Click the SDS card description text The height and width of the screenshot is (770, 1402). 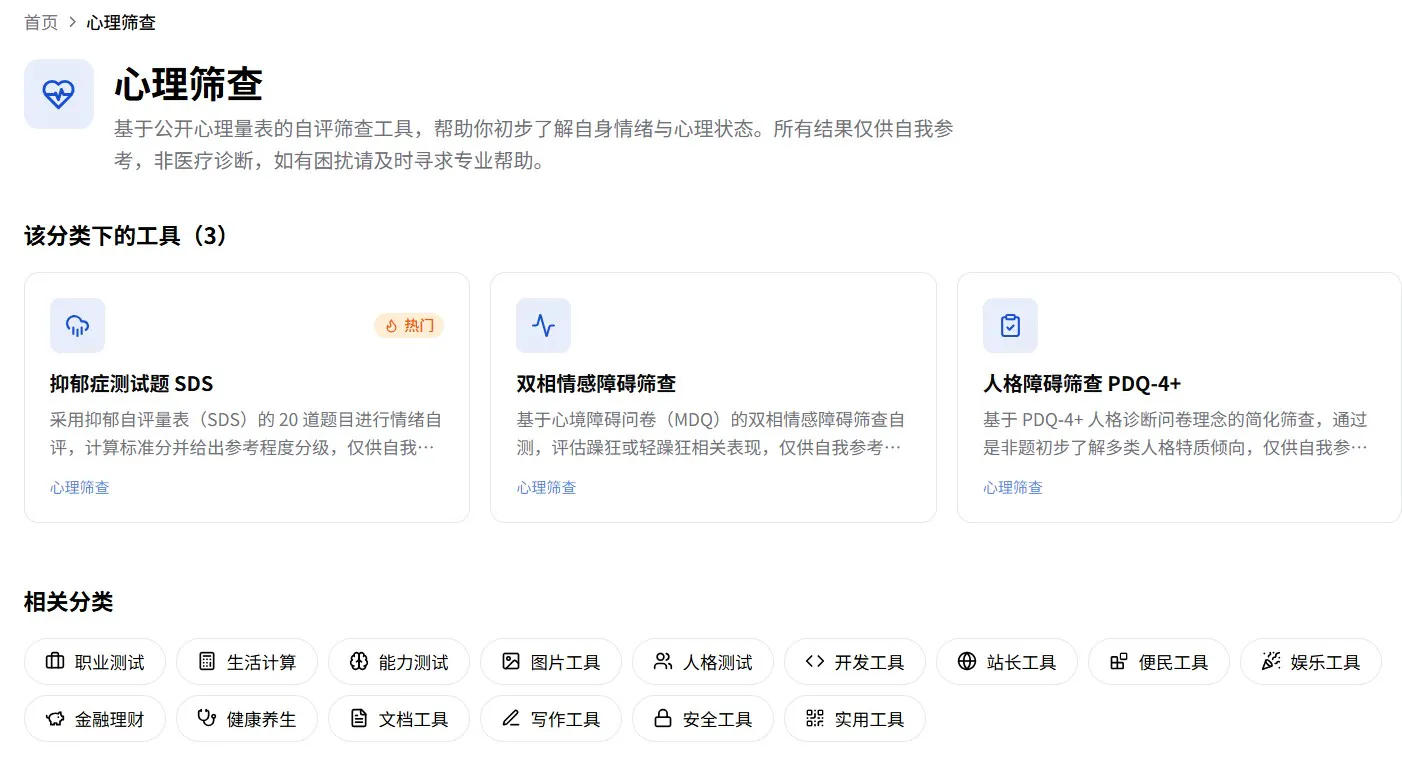click(x=246, y=433)
